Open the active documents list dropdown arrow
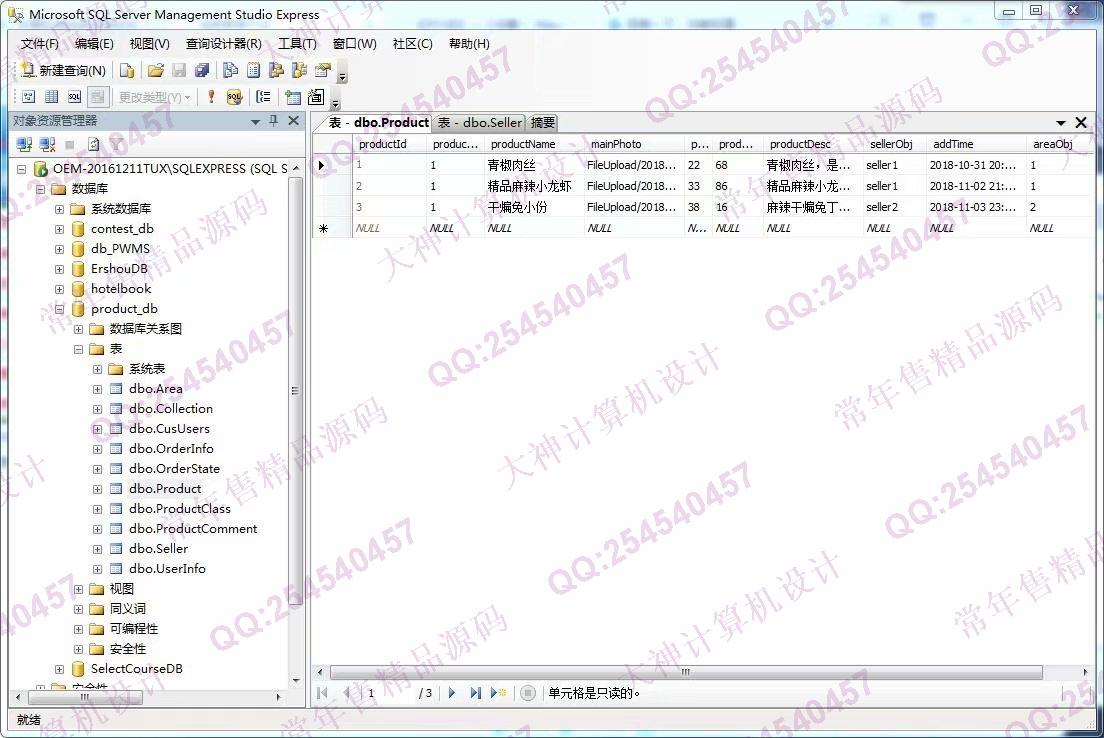The width and height of the screenshot is (1104, 738). point(1060,123)
